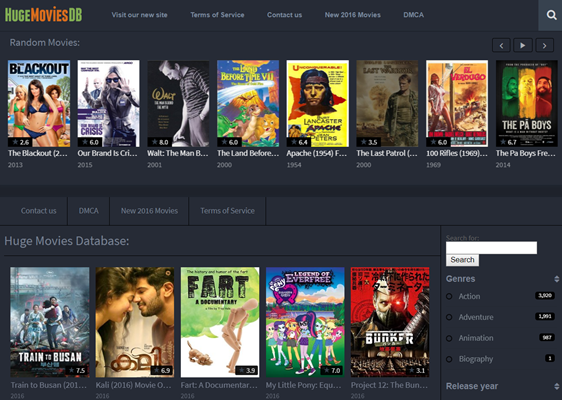Open Train to Busan poster
The height and width of the screenshot is (400, 562).
(50, 322)
